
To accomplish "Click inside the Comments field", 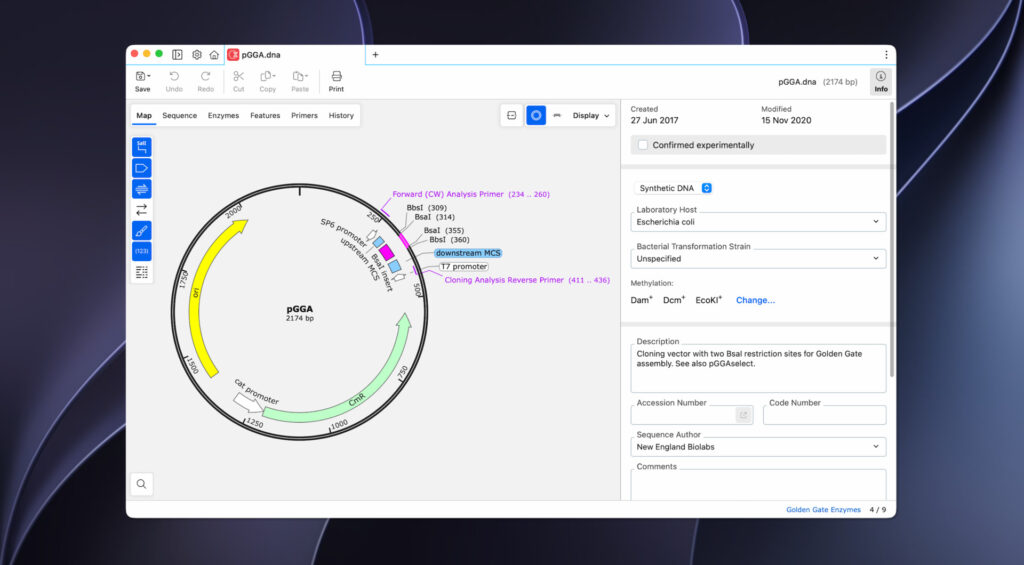I will coord(758,485).
